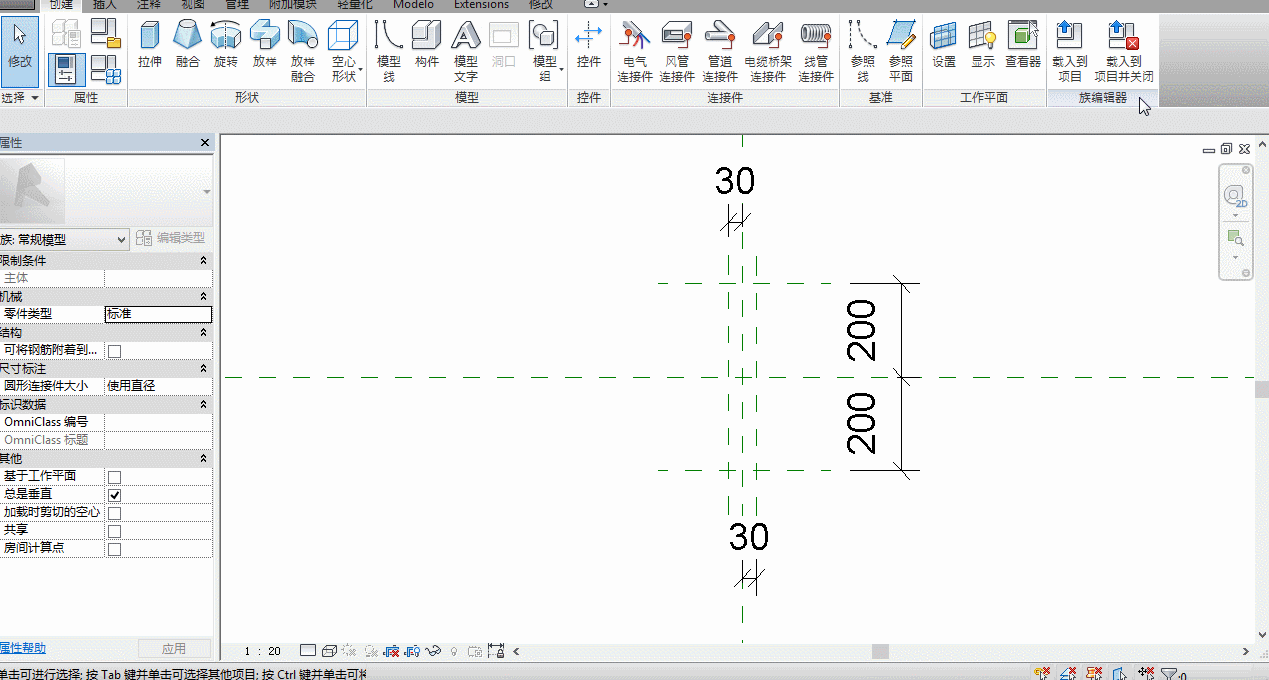This screenshot has height=680, width=1269.
Task: Collapse the 限制条件 section
Action: coord(204,260)
